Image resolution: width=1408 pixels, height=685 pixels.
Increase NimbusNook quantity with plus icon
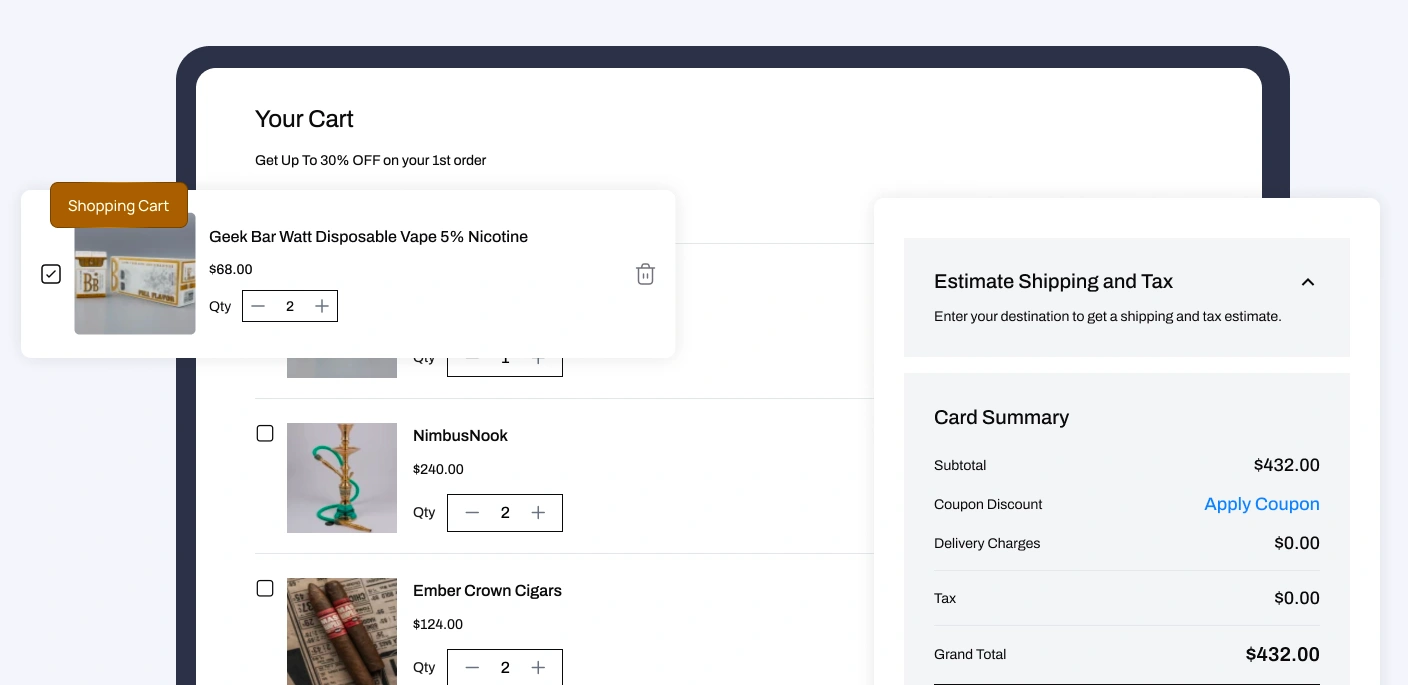(x=538, y=513)
